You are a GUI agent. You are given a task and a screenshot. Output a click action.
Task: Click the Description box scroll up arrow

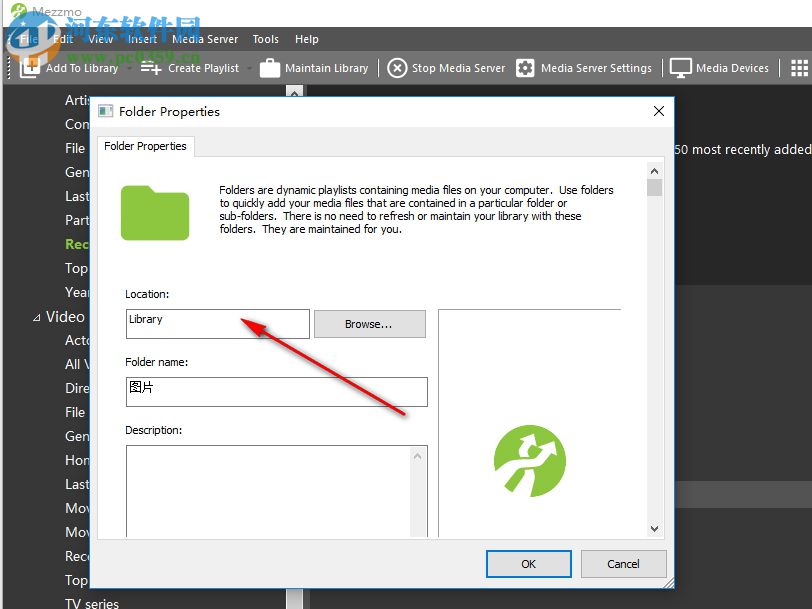coord(417,456)
